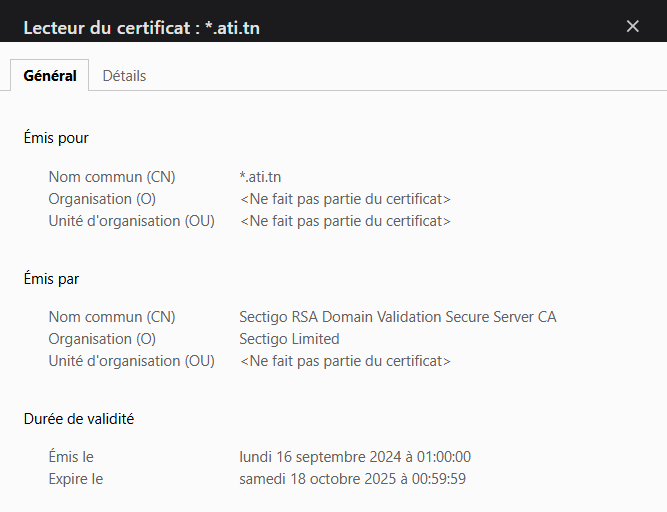The image size is (667, 512).
Task: Click Nom commun (CN) label under Émis pour
Action: click(x=112, y=177)
